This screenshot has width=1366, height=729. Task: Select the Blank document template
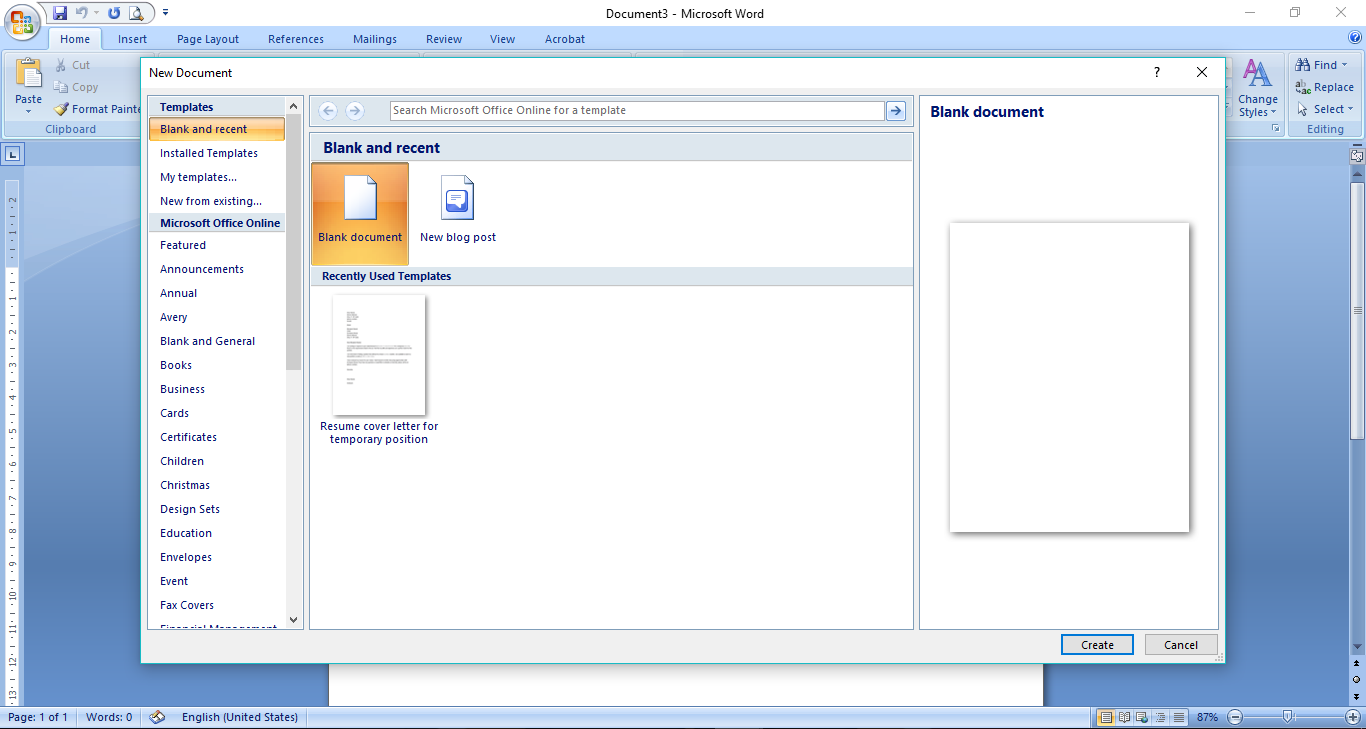(x=360, y=212)
